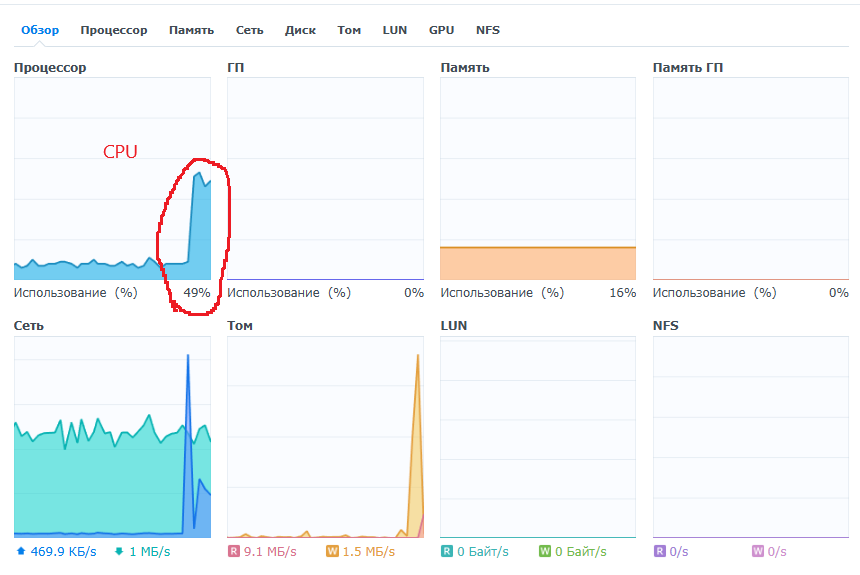Click the NFS read R icon
The image size is (860, 575).
(660, 551)
